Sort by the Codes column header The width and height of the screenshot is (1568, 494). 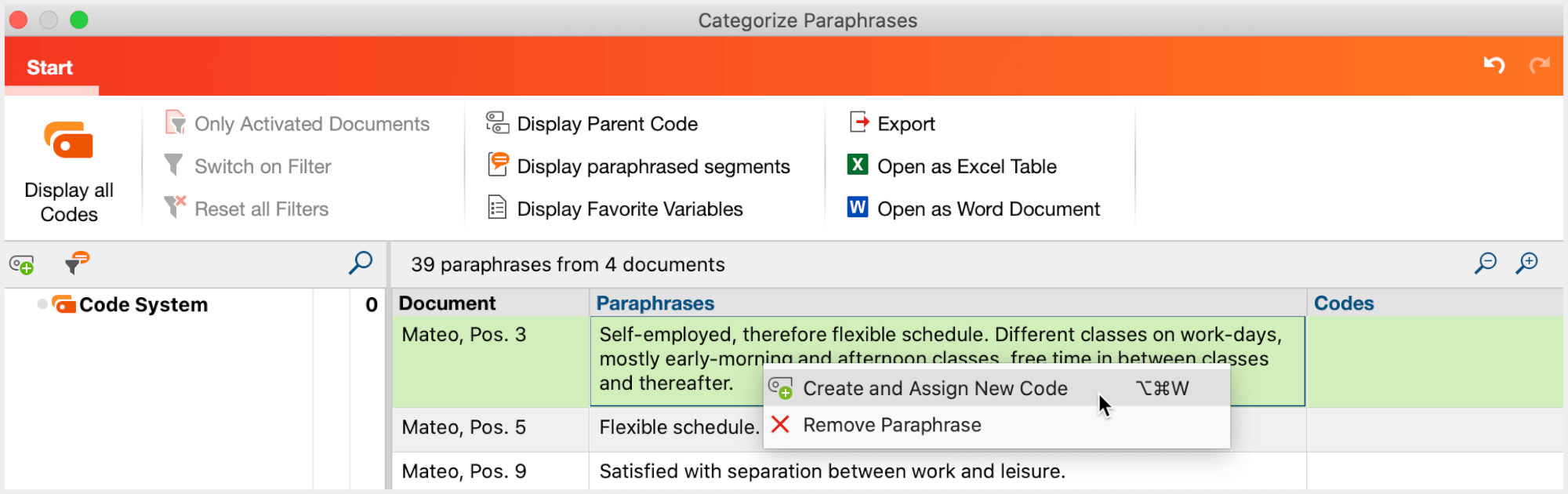point(1435,303)
